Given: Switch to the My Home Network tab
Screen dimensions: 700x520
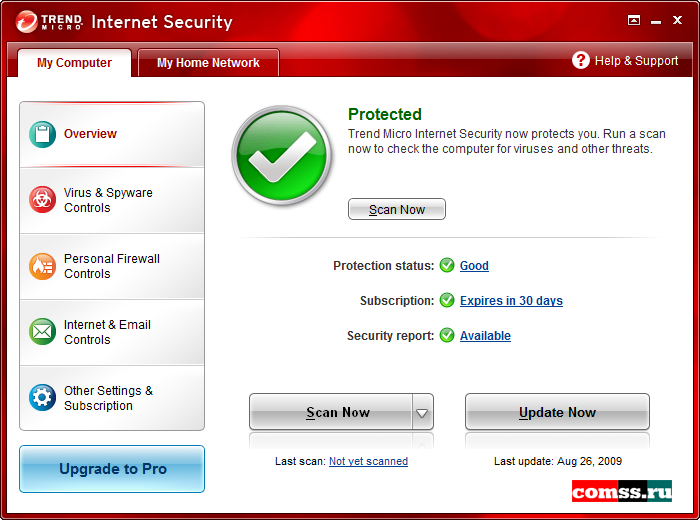Looking at the screenshot, I should pyautogui.click(x=208, y=62).
